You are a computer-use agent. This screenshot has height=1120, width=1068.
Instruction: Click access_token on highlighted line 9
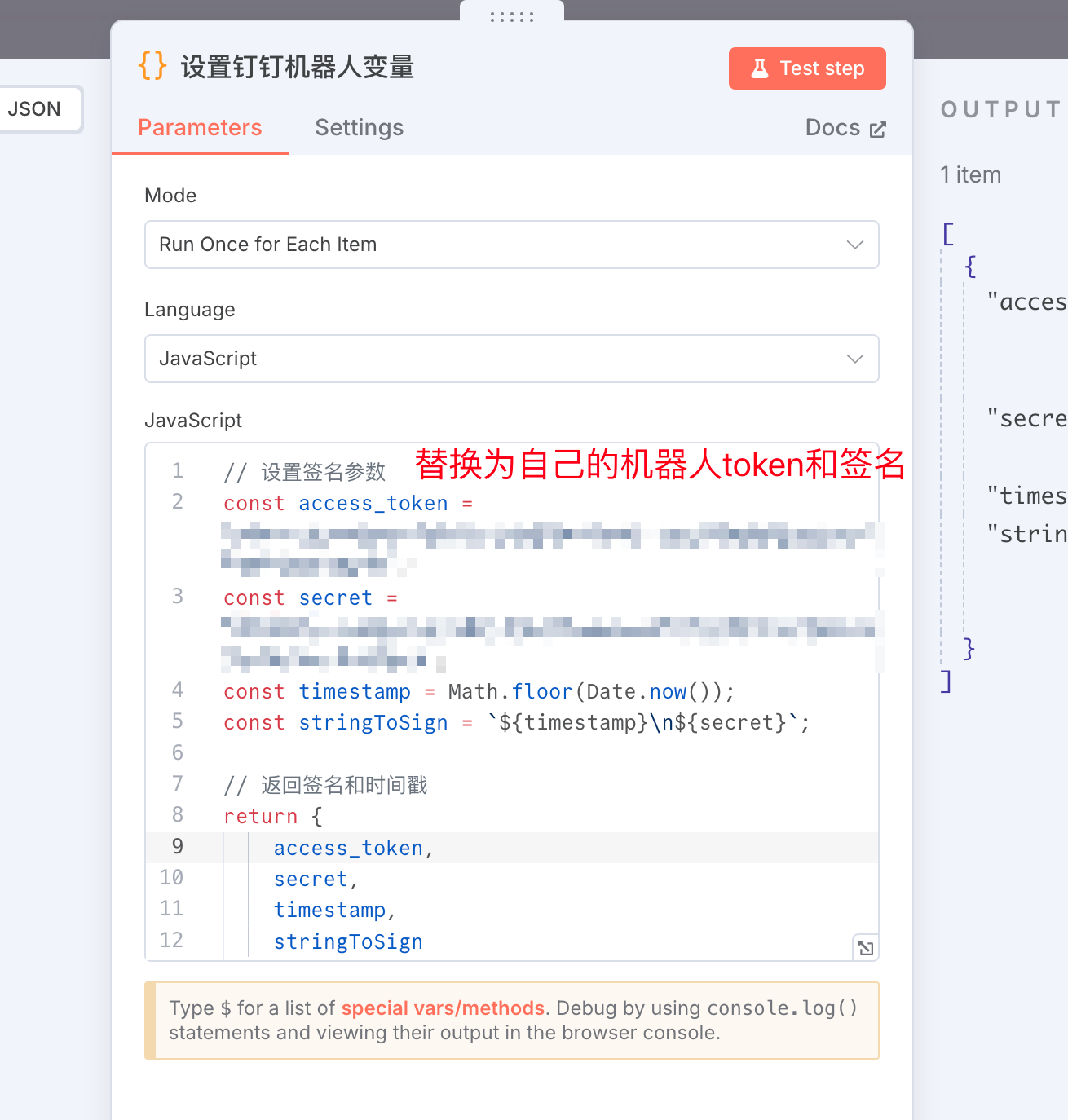348,849
